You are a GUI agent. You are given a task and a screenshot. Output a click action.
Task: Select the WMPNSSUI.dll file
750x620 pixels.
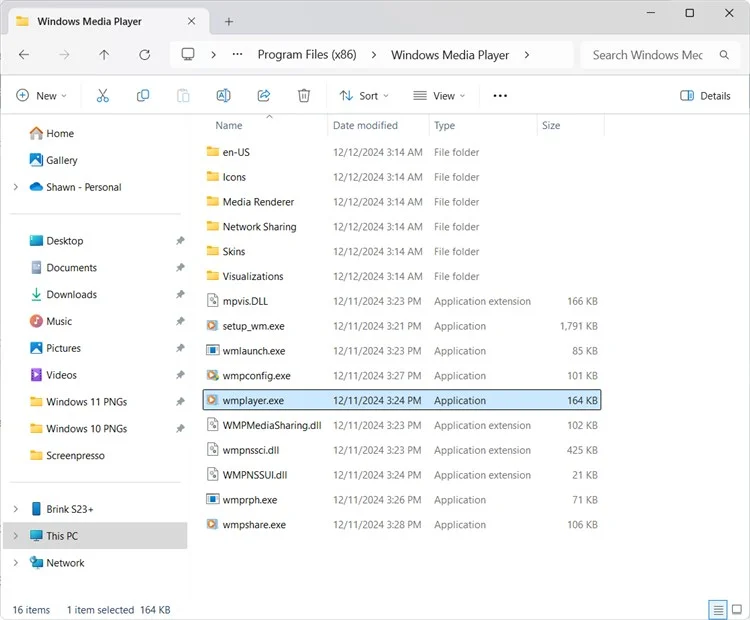pos(254,475)
